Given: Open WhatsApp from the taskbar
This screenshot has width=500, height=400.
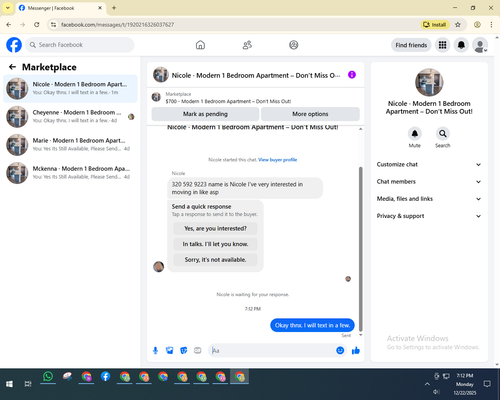Looking at the screenshot, I should [x=48, y=376].
